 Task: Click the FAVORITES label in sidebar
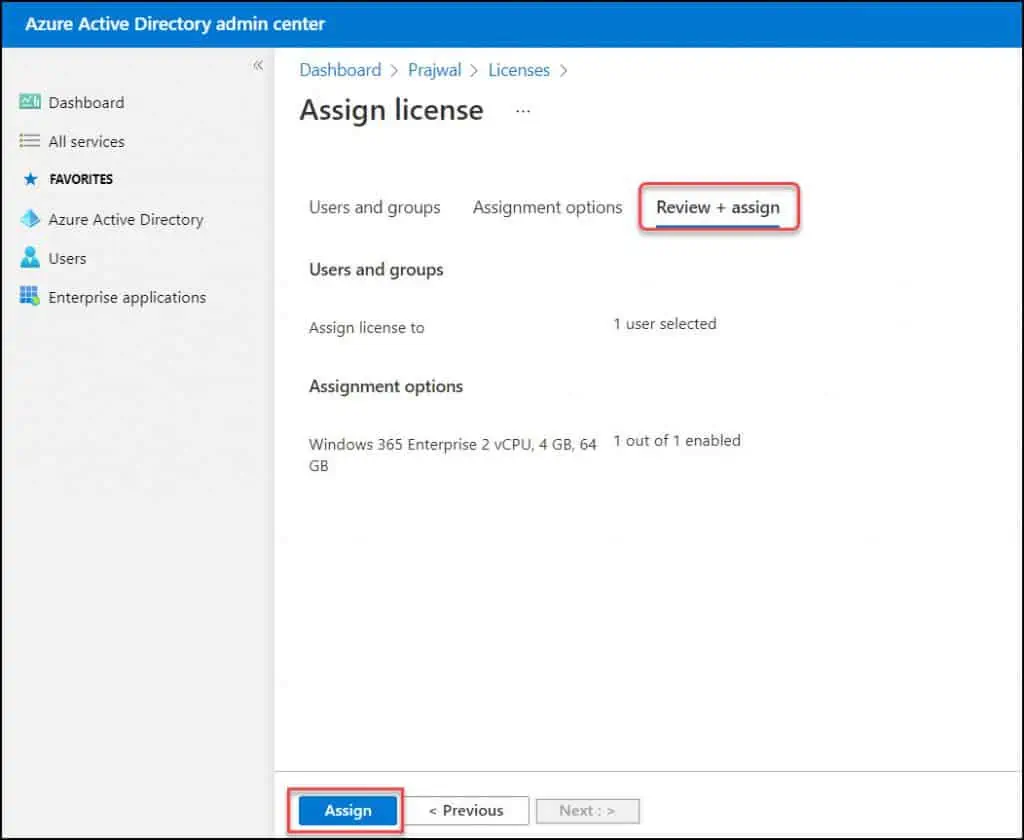[x=81, y=179]
